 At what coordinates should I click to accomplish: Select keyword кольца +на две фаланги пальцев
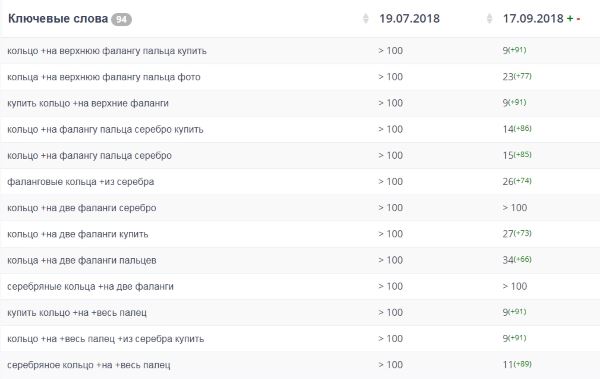coord(82,260)
